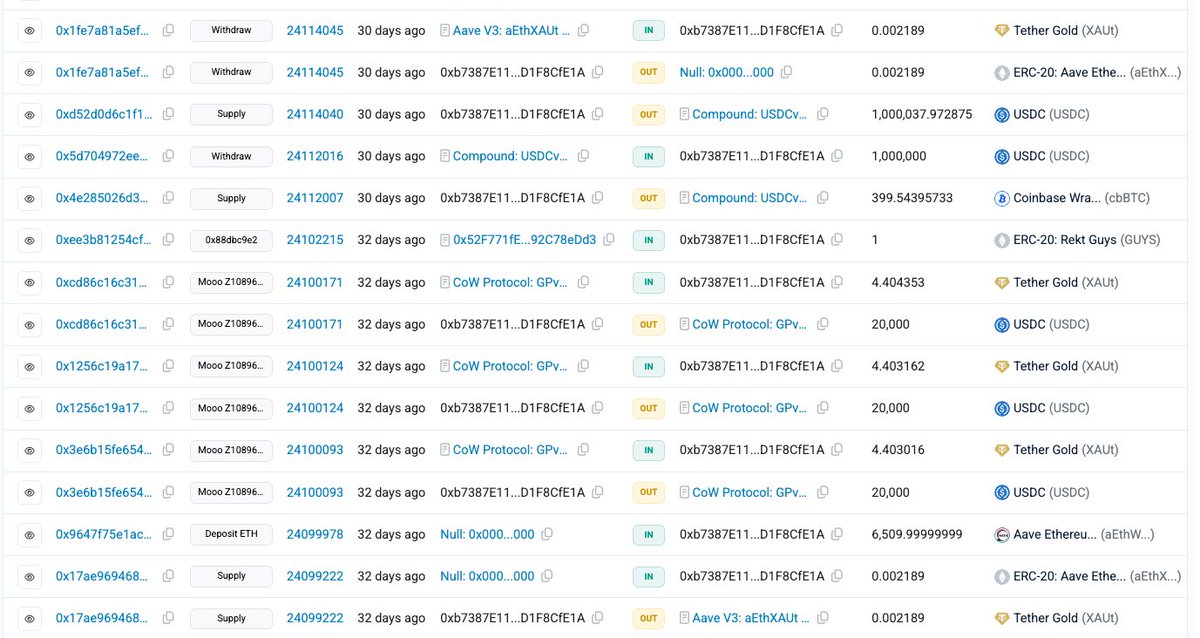Open transaction 0x5d704972ee link
Viewport: 1200px width, 638px height.
coord(104,157)
